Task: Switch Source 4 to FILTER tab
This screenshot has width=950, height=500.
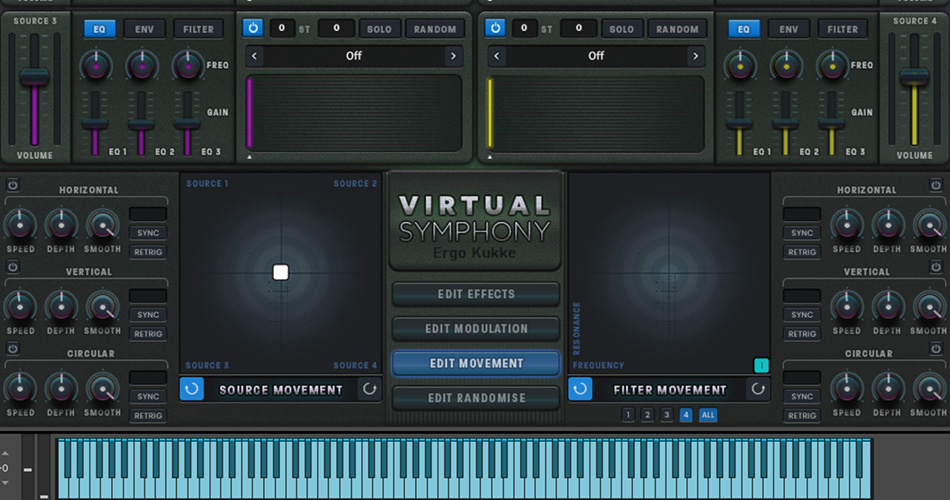Action: (x=842, y=29)
